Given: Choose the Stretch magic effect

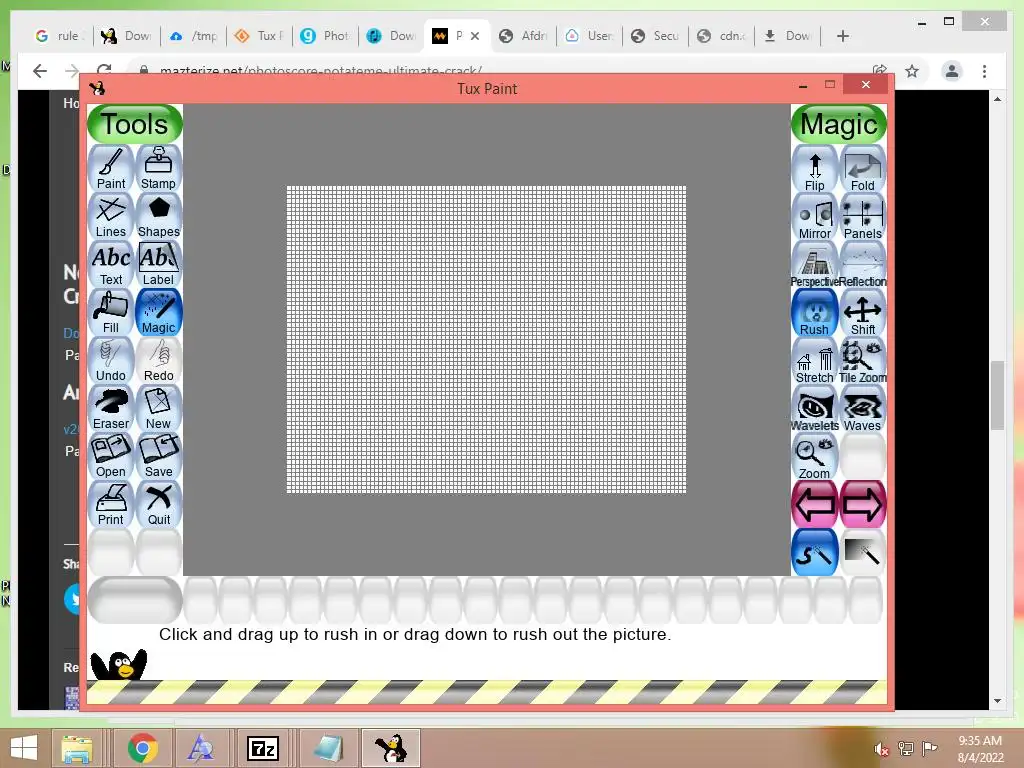Looking at the screenshot, I should click(814, 362).
